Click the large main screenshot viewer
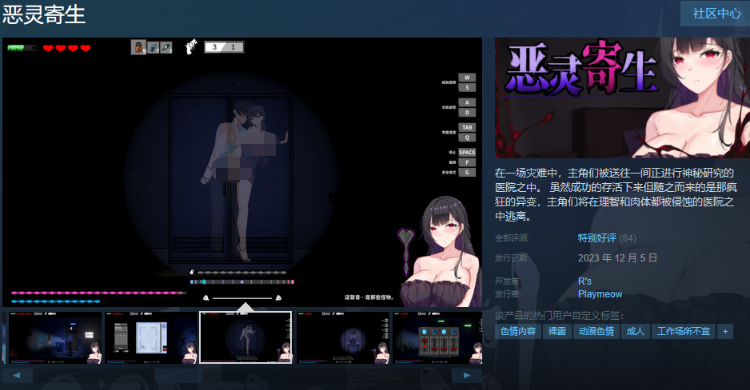Image resolution: width=750 pixels, height=390 pixels. [242, 172]
